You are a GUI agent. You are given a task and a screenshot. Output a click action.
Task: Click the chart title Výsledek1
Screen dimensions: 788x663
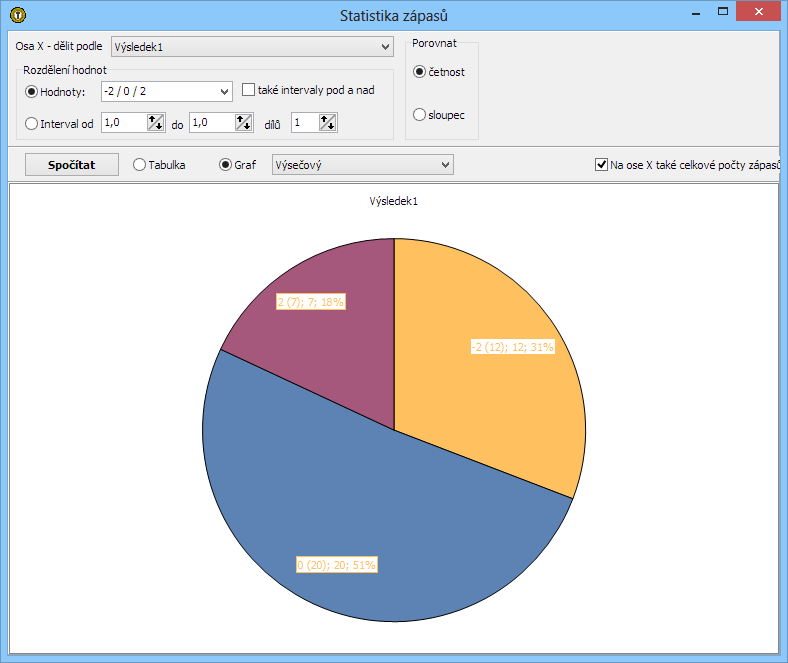[x=393, y=201]
